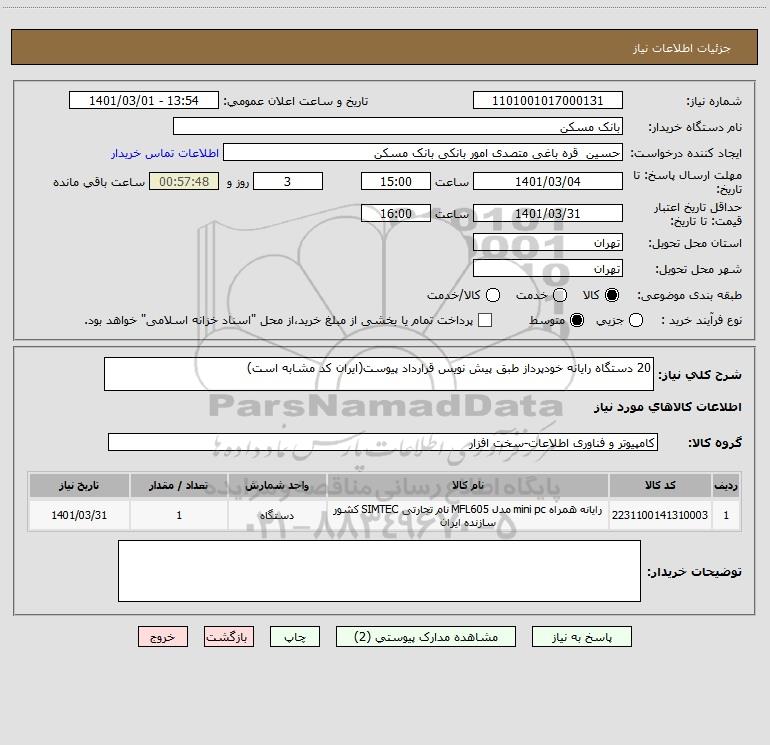Screen dimensions: 770x745
Task: Click the delivery city field تهران
Action: [548, 268]
